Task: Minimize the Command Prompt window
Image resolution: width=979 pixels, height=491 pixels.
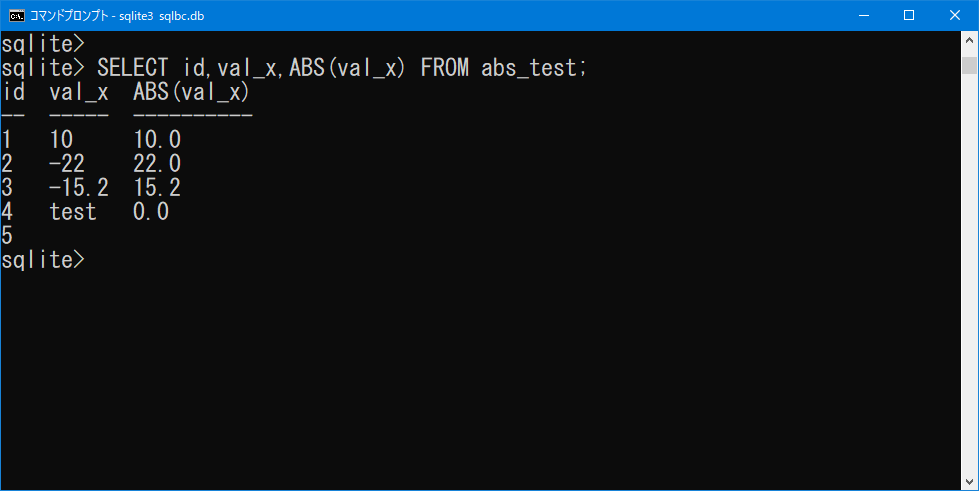Action: coord(864,15)
